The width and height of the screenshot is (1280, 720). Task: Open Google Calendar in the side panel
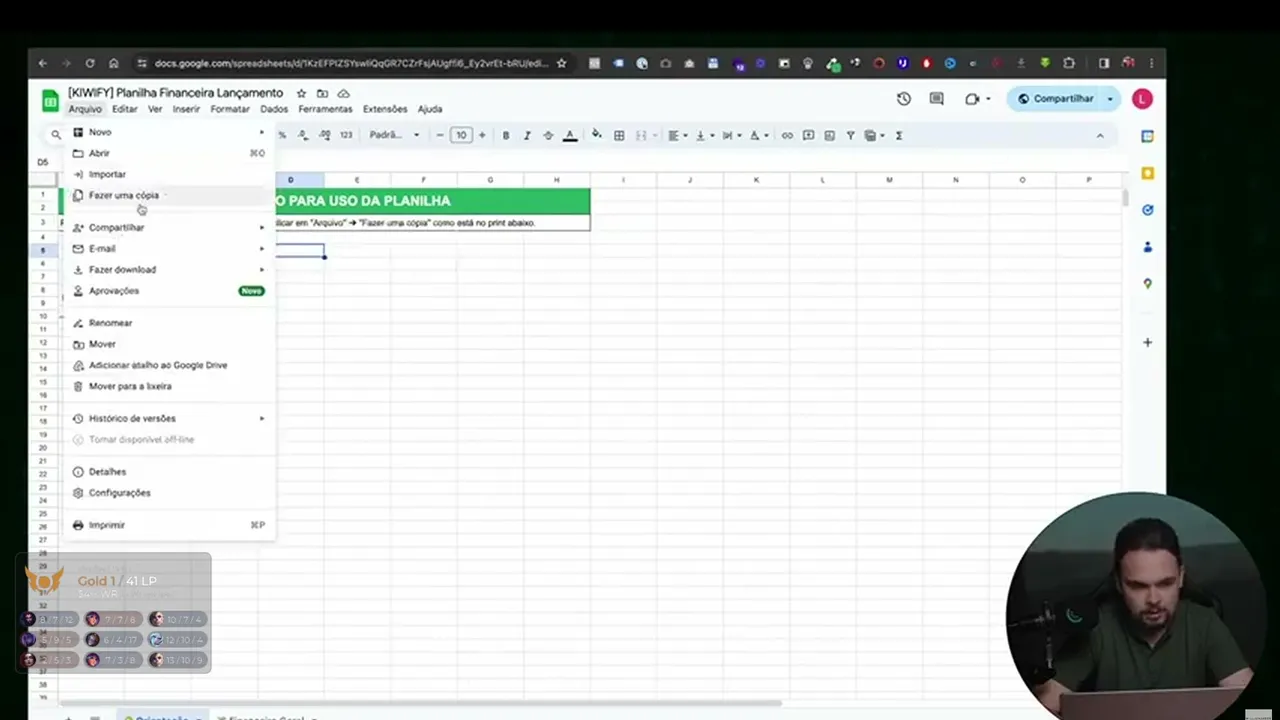pyautogui.click(x=1147, y=136)
